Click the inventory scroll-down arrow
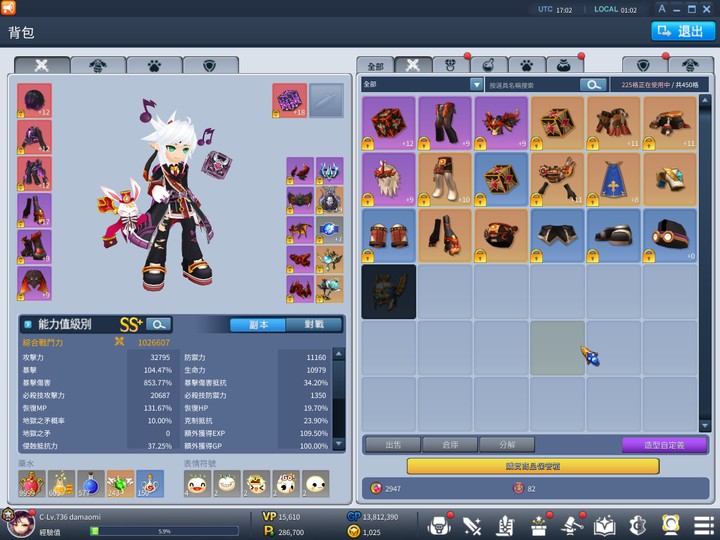The width and height of the screenshot is (720, 540). pos(705,426)
